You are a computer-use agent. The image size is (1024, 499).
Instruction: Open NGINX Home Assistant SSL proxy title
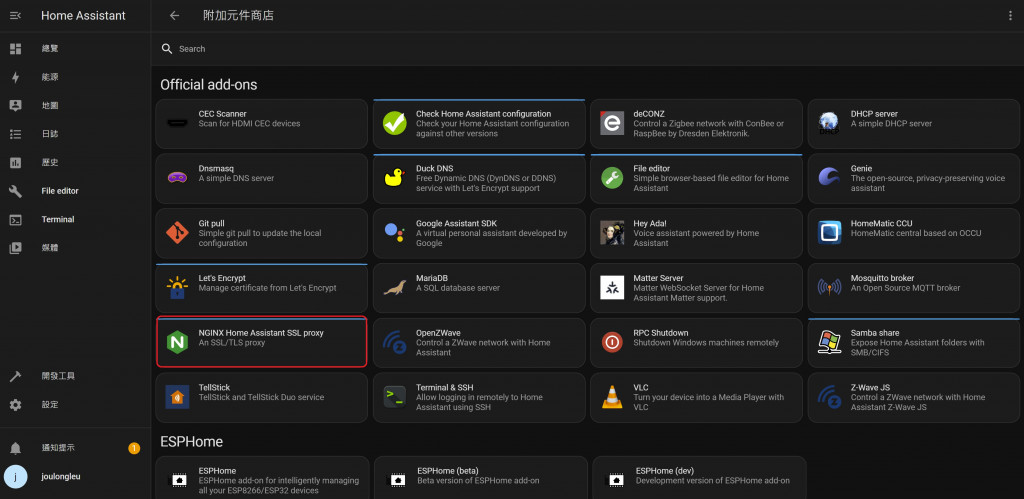[x=261, y=333]
